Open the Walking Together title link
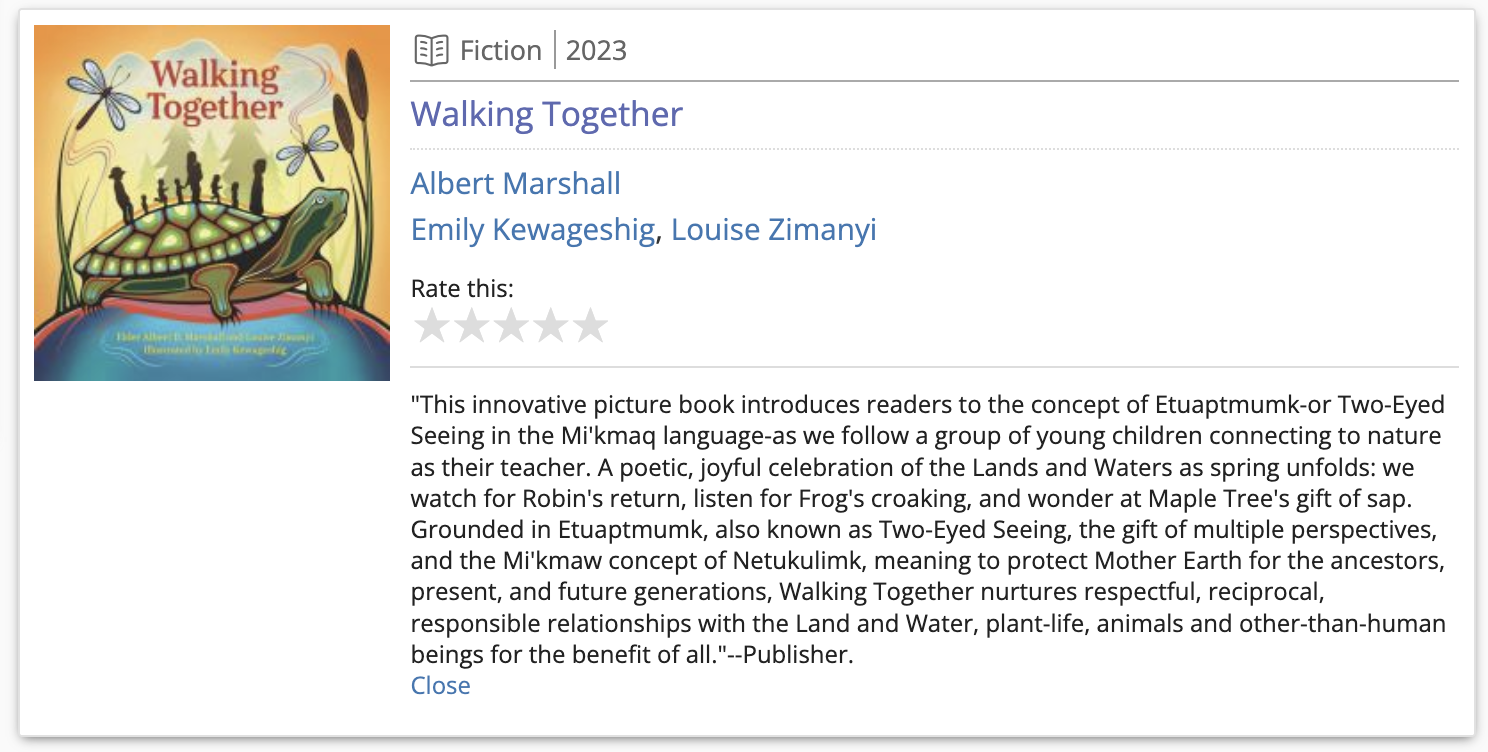Image resolution: width=1488 pixels, height=752 pixels. pyautogui.click(x=547, y=114)
